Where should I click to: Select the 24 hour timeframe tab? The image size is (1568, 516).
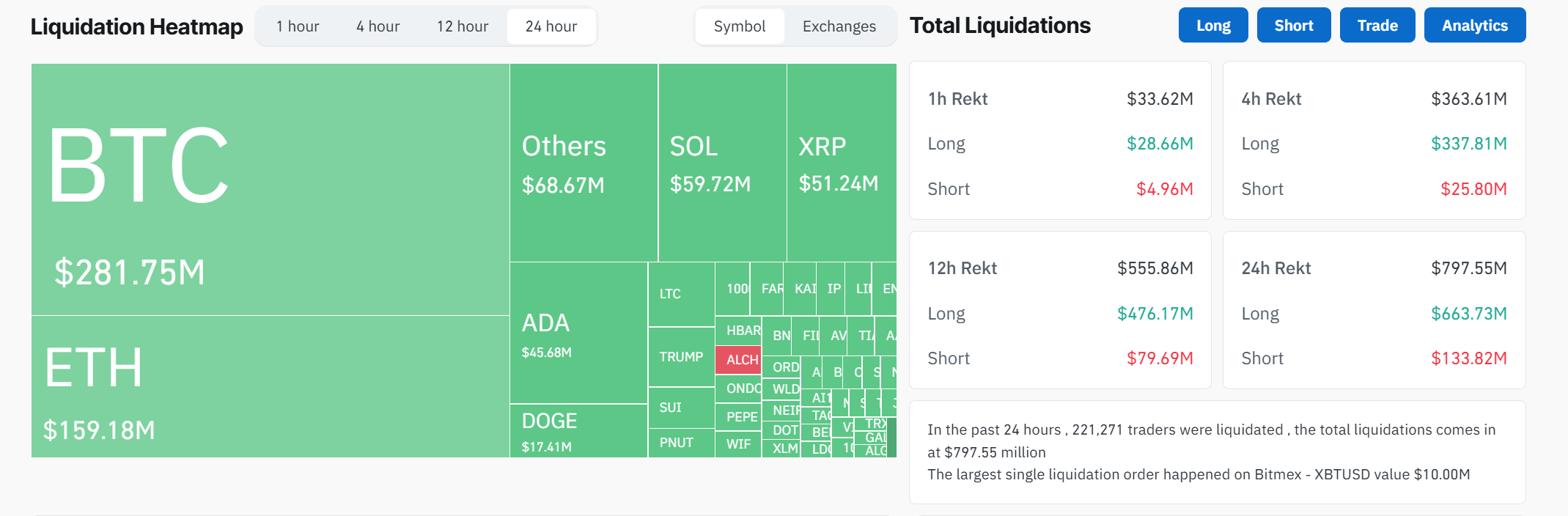coord(551,26)
